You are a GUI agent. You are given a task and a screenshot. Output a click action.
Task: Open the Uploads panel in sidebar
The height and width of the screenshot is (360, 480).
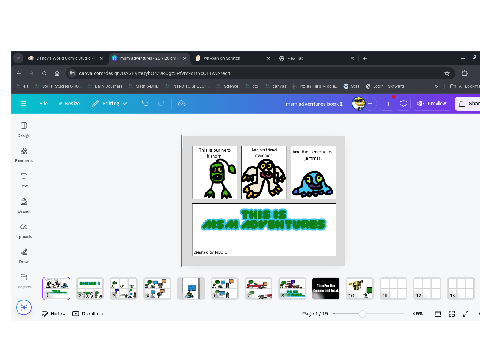point(24,231)
